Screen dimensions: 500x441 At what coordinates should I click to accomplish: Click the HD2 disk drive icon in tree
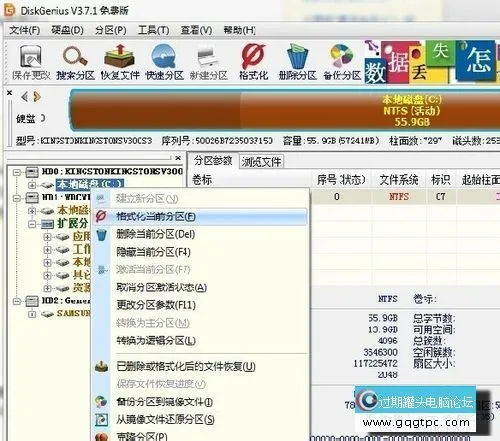click(32, 301)
